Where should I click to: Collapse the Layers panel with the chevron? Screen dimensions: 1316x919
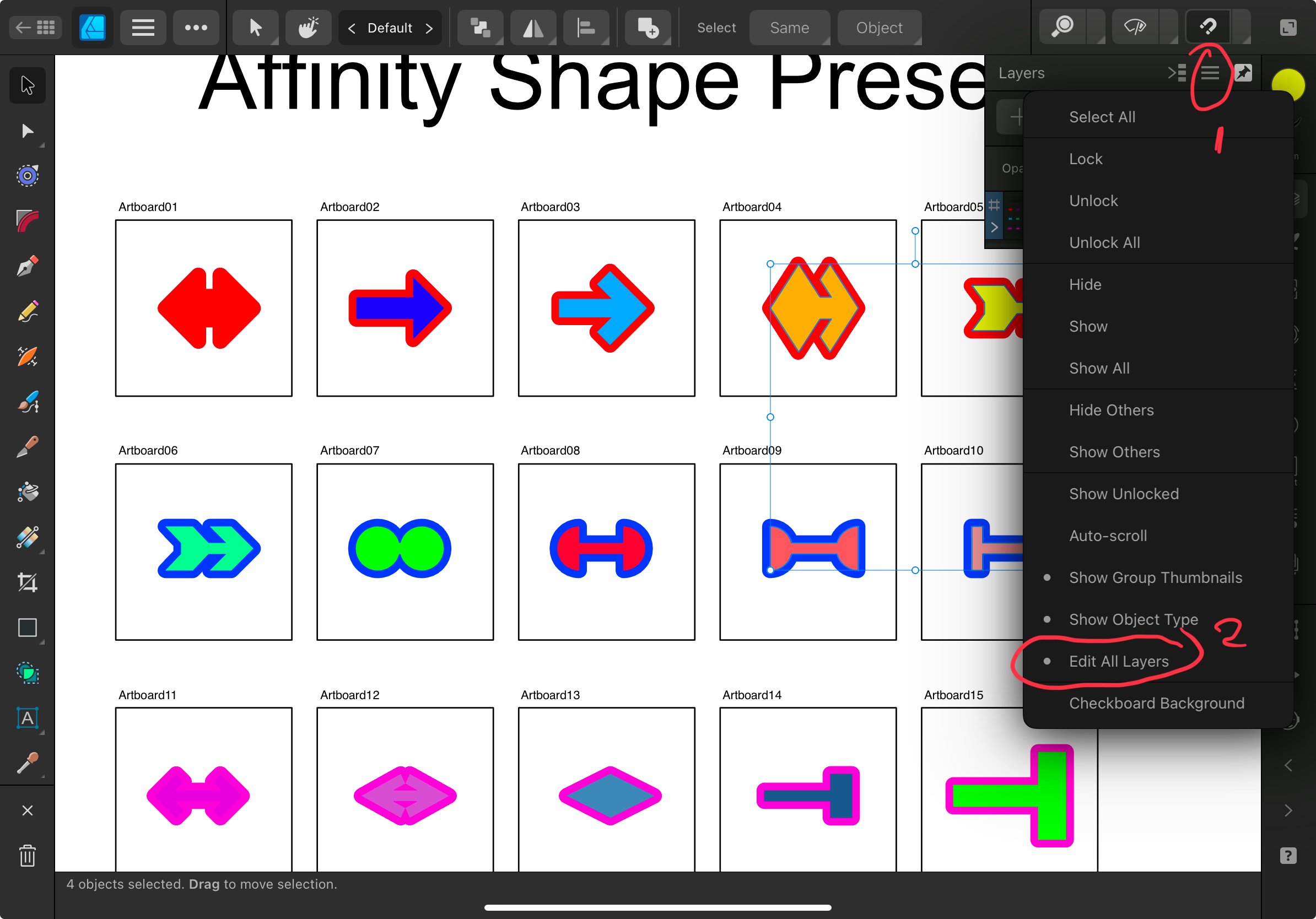(x=1177, y=73)
